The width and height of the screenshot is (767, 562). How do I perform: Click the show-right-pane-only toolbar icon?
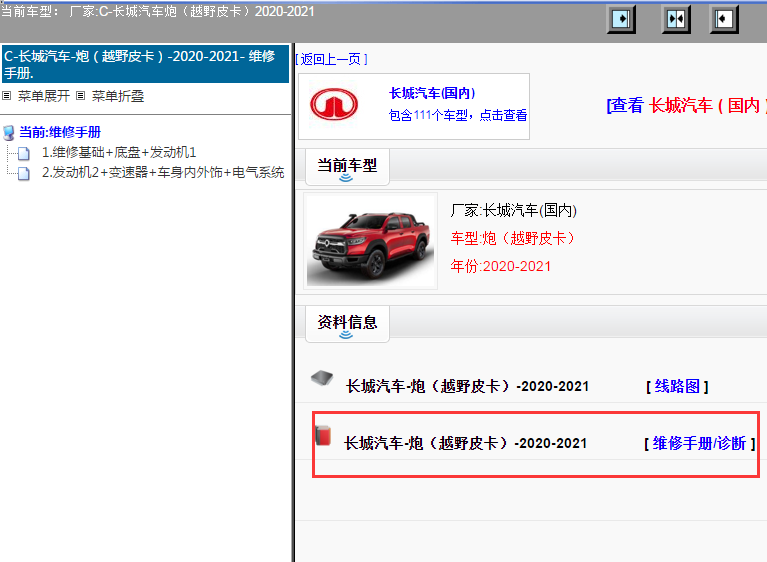pos(621,19)
